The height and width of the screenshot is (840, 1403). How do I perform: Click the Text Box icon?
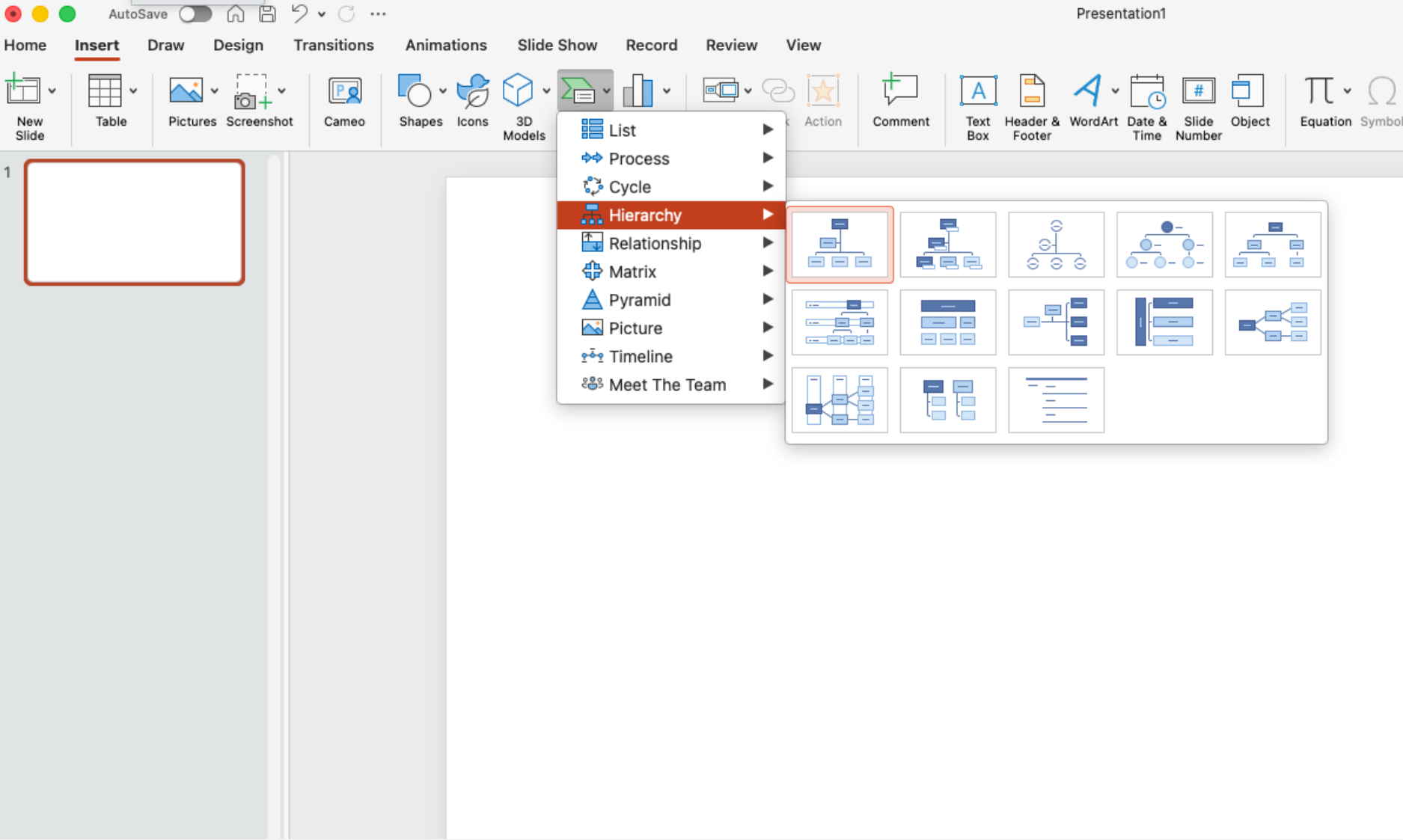coord(978,91)
